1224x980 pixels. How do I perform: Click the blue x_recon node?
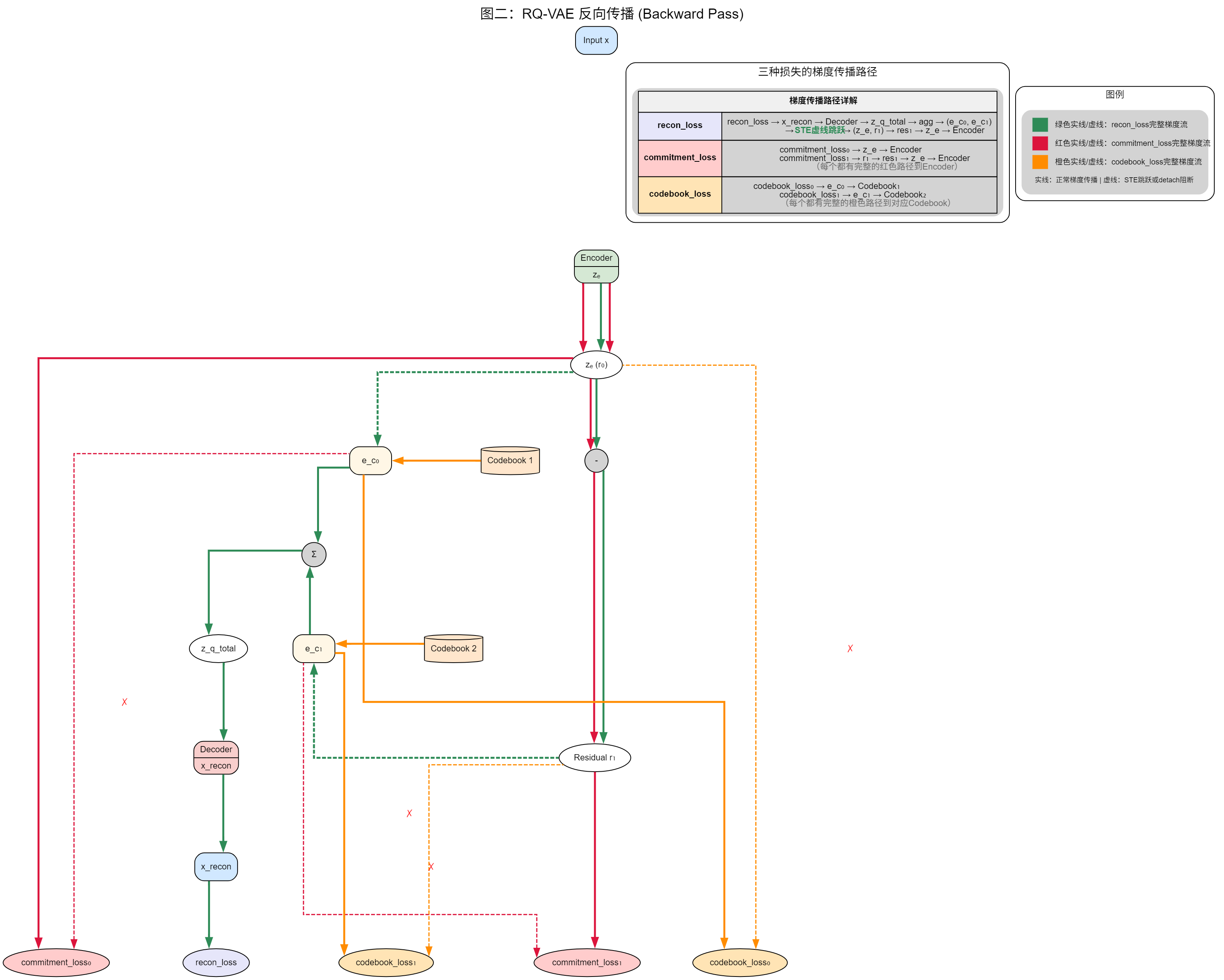[x=216, y=866]
